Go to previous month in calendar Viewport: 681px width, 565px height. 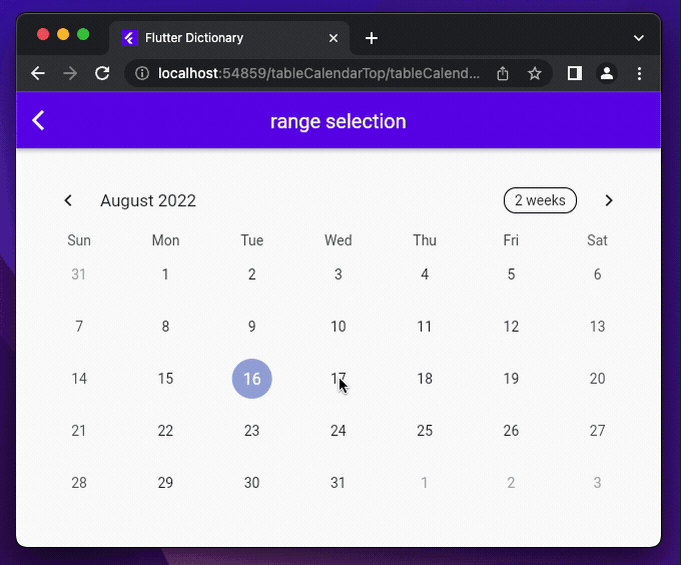[68, 201]
